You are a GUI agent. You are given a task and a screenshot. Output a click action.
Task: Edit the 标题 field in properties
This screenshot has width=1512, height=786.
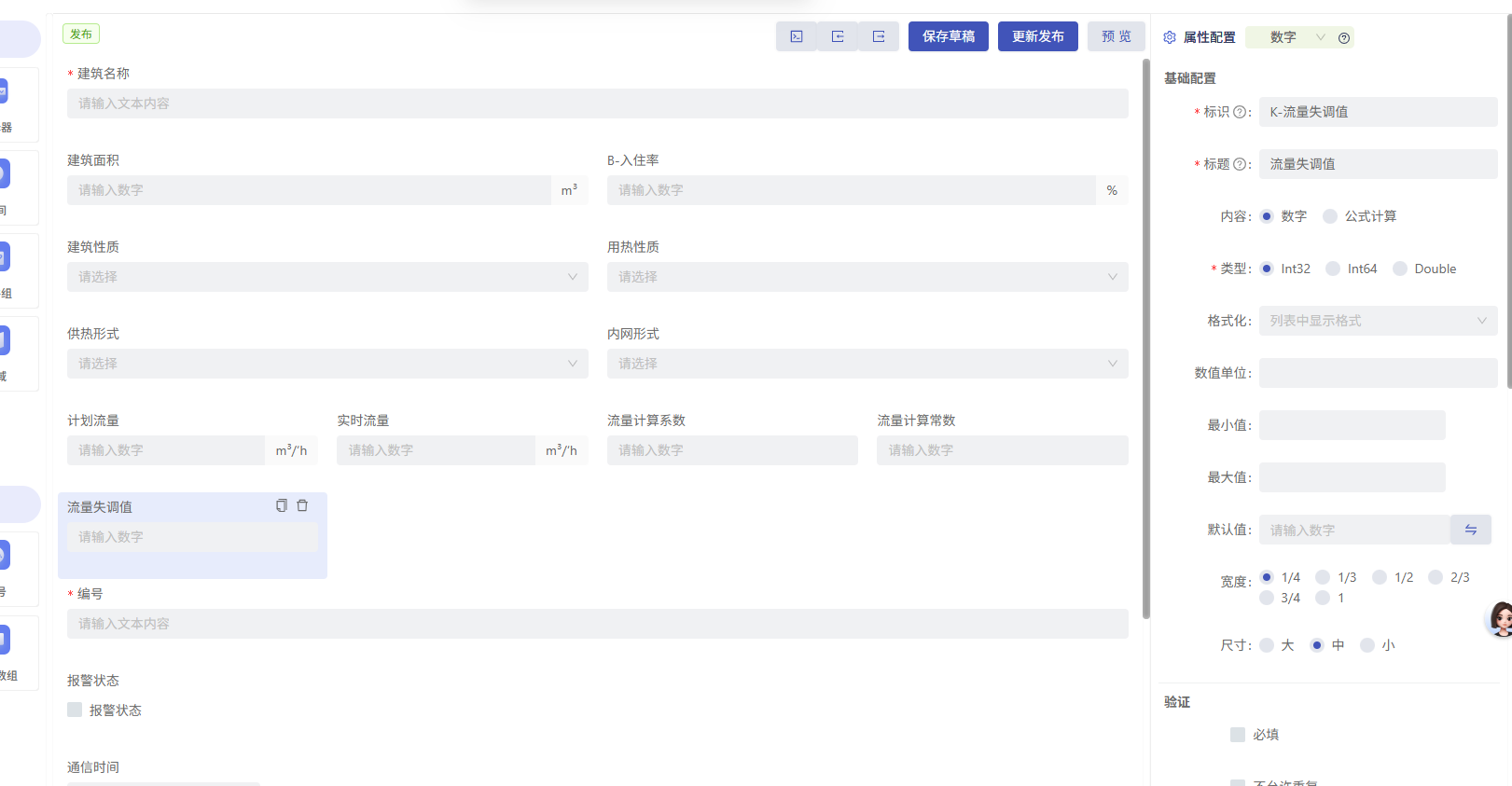pyautogui.click(x=1379, y=164)
